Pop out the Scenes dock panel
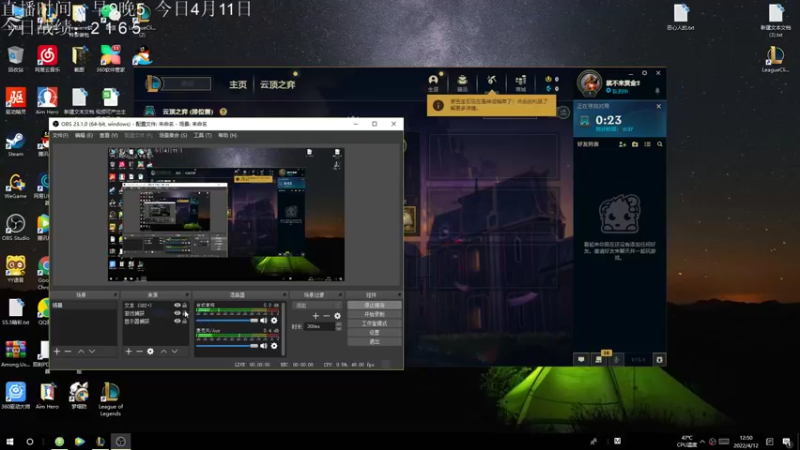The image size is (800, 450). [x=115, y=295]
